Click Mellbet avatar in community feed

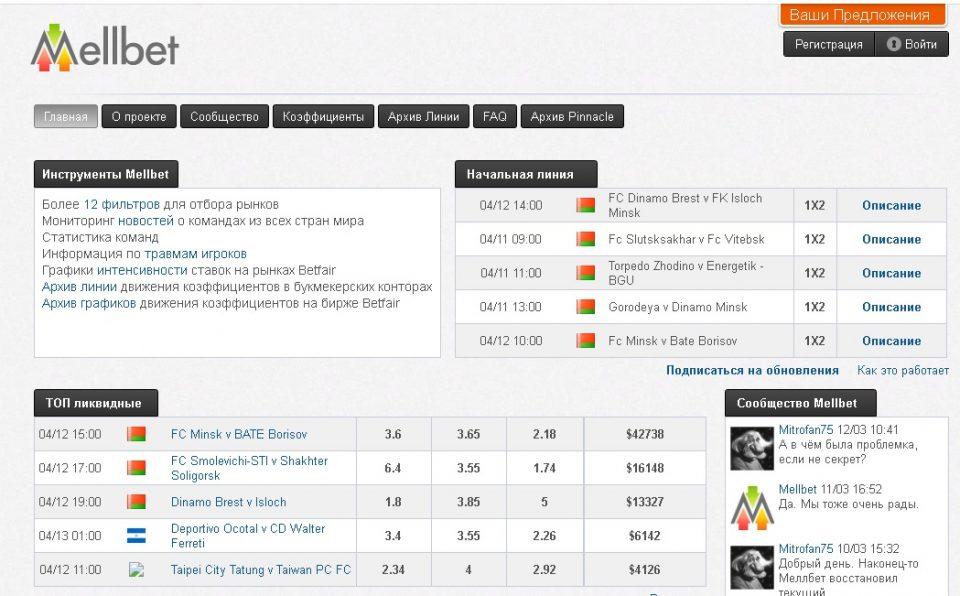tap(751, 506)
